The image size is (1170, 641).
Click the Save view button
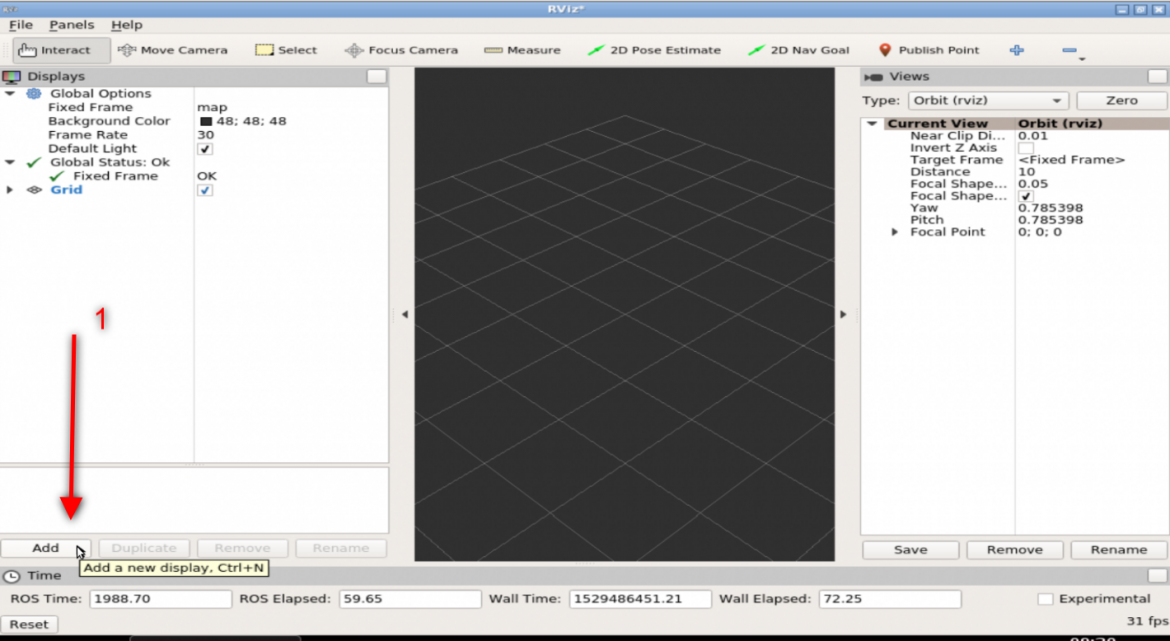pos(910,550)
